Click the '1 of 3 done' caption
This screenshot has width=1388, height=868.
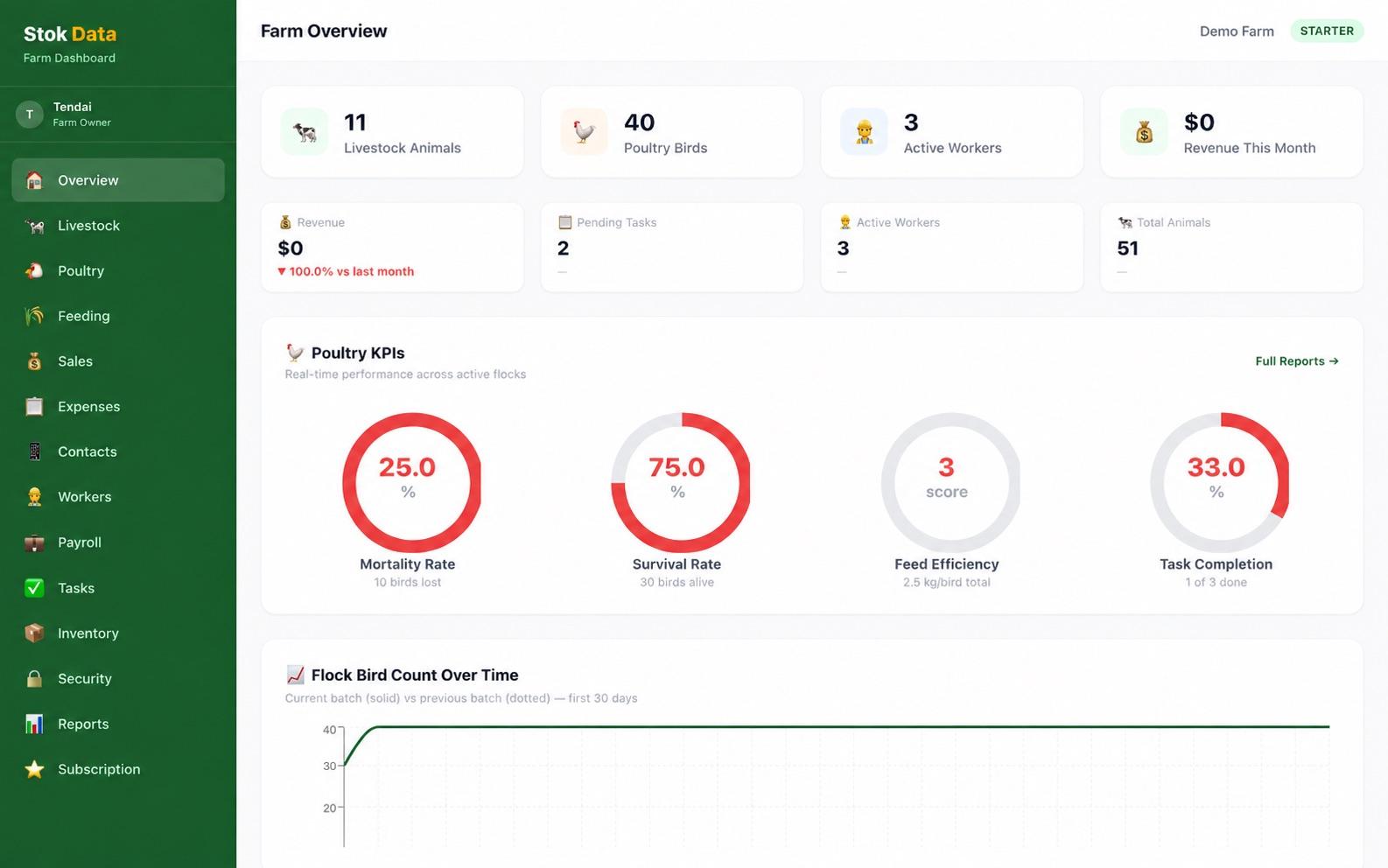pos(1216,583)
